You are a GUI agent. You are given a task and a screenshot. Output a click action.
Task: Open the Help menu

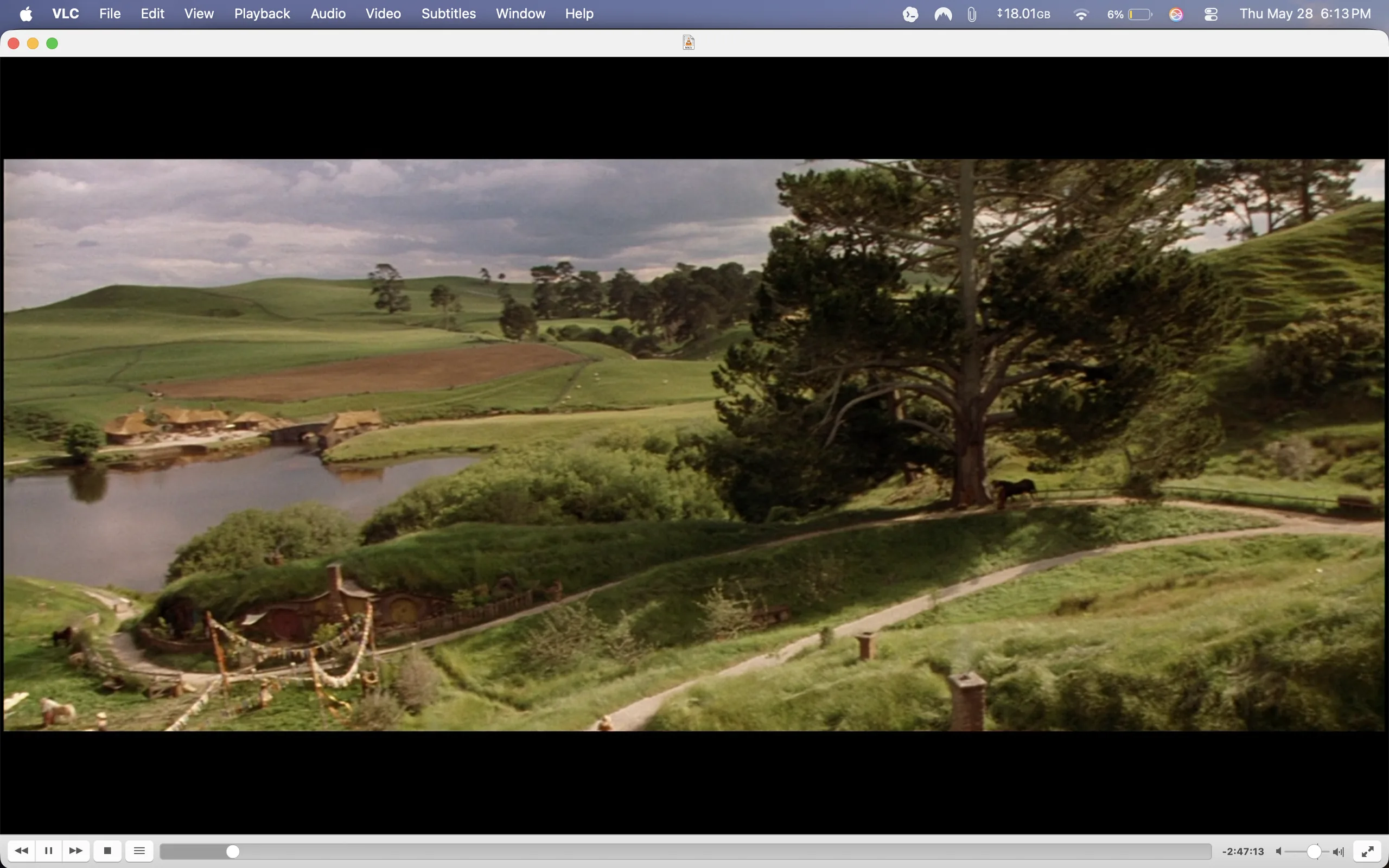click(x=579, y=14)
